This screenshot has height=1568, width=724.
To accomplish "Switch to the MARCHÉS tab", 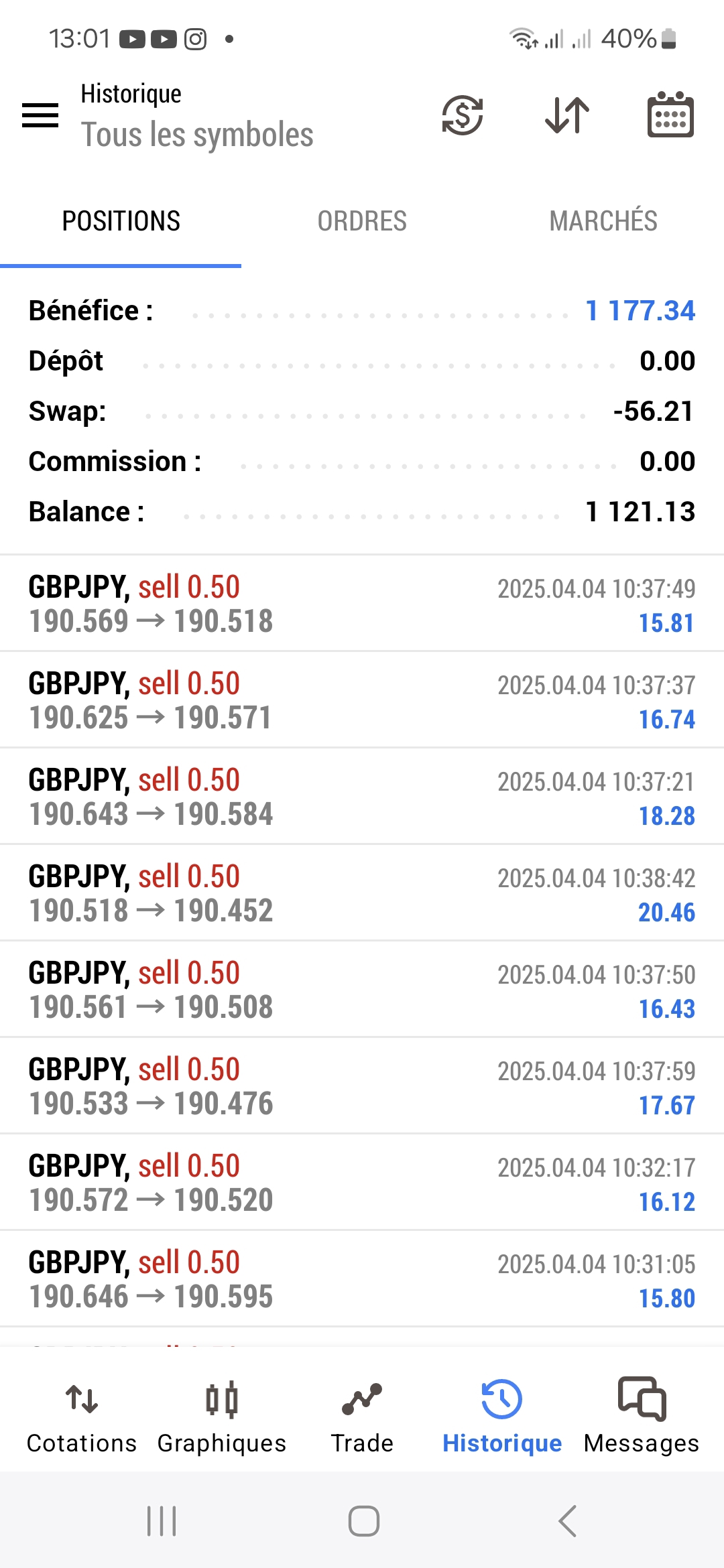I will [603, 221].
